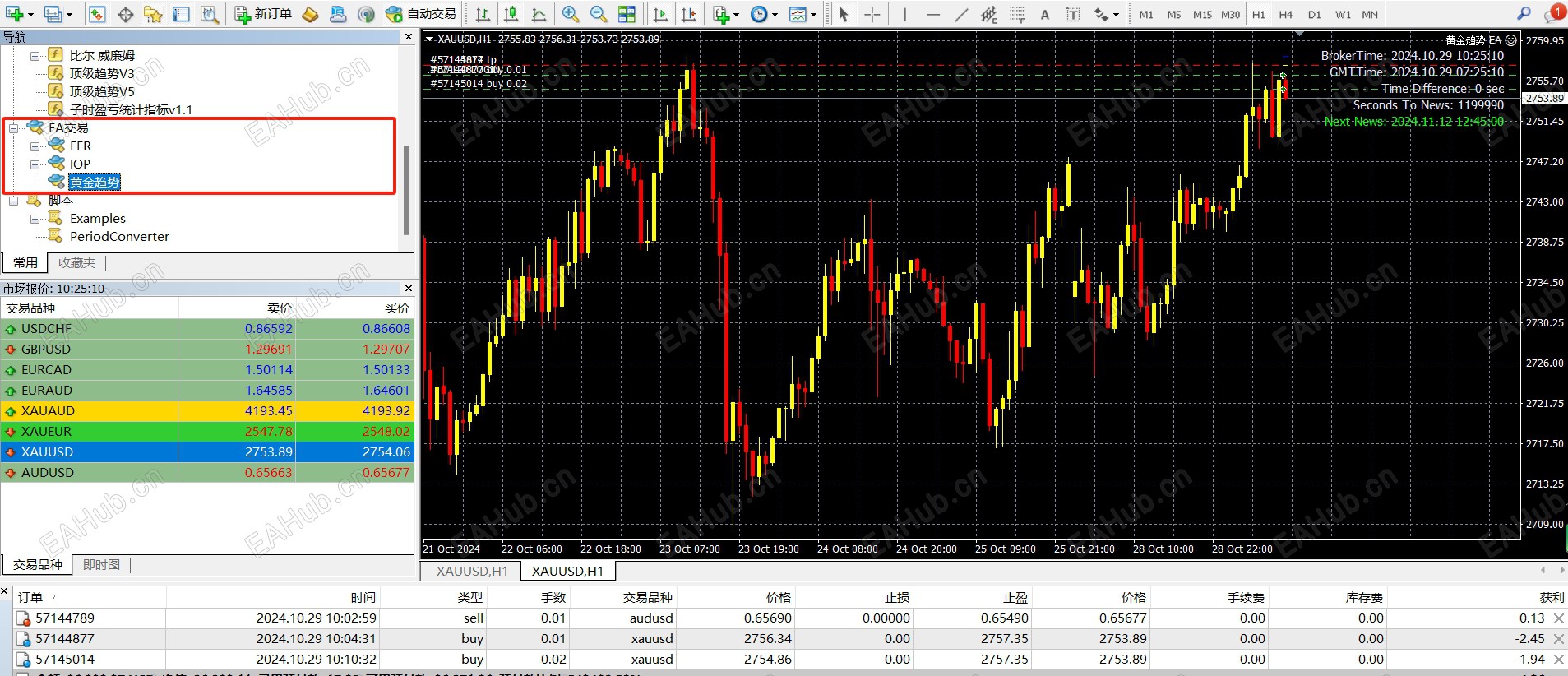1568x676 pixels.
Task: Toggle the Market Watch window icon
Action: click(x=97, y=14)
